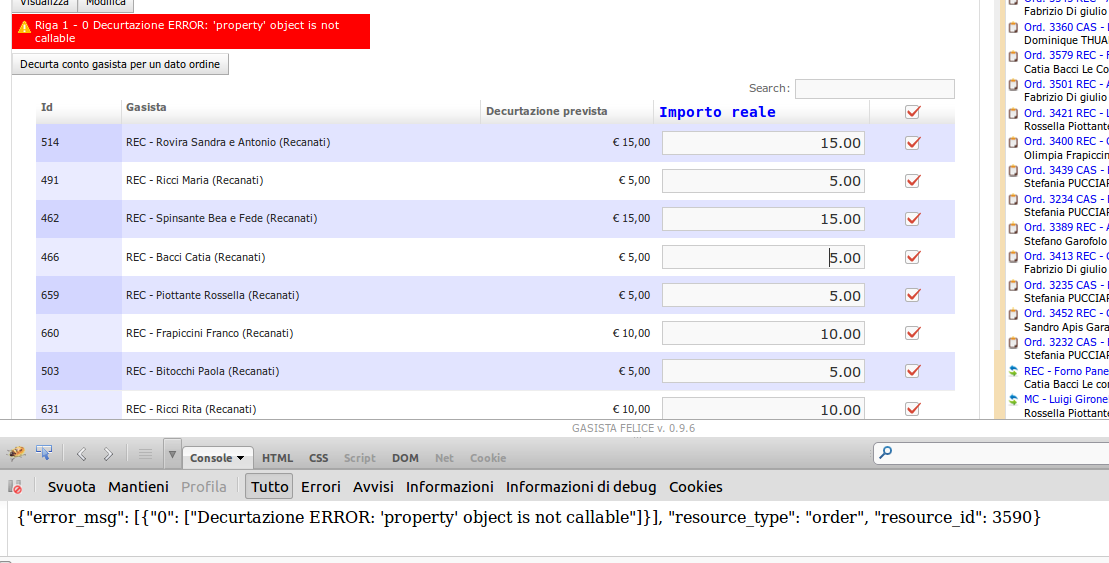Open the Firebug lines menu icon

point(145,454)
